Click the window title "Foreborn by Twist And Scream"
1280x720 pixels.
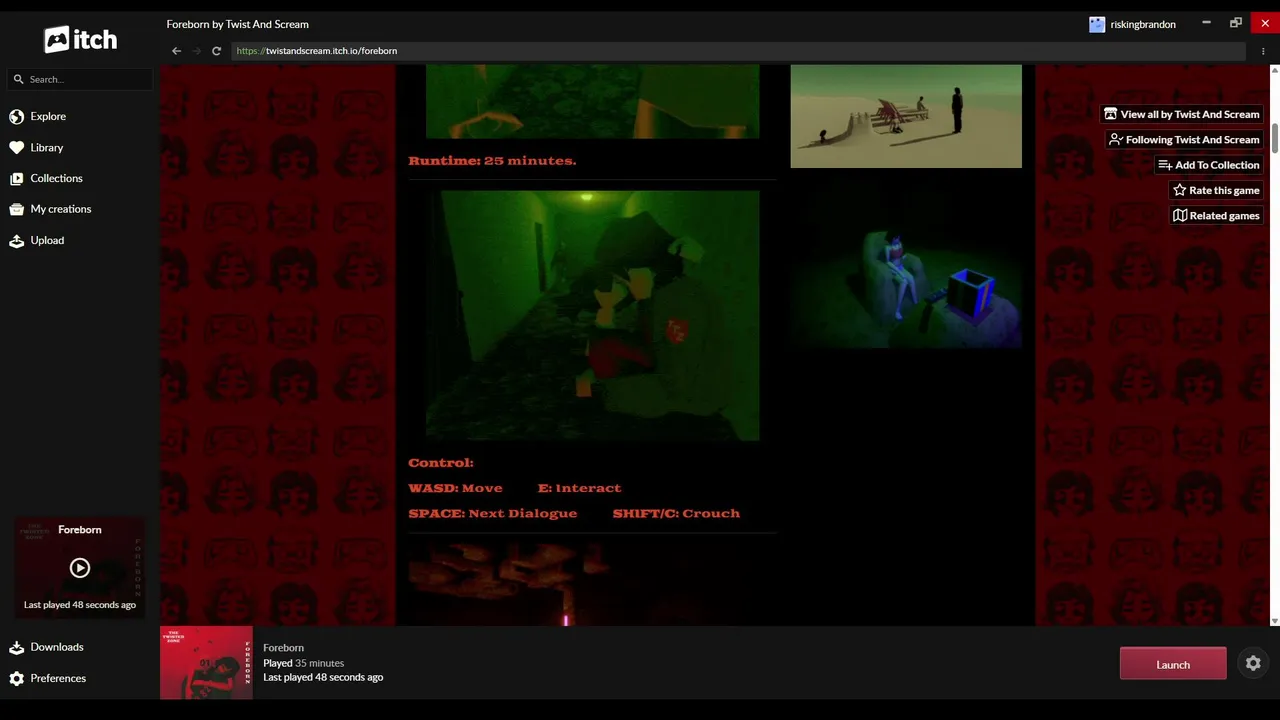pos(238,24)
